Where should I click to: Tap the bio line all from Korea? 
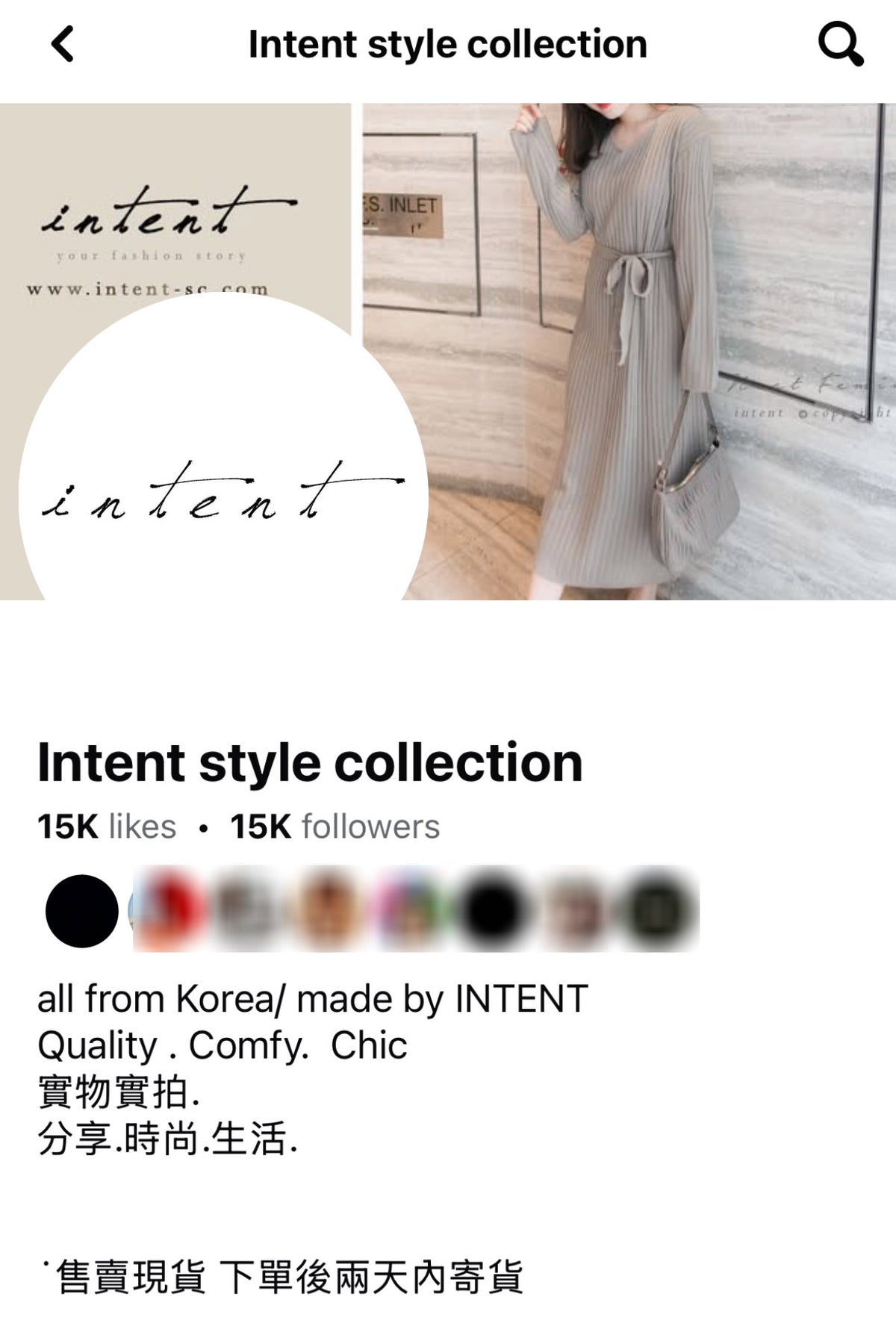[x=313, y=998]
